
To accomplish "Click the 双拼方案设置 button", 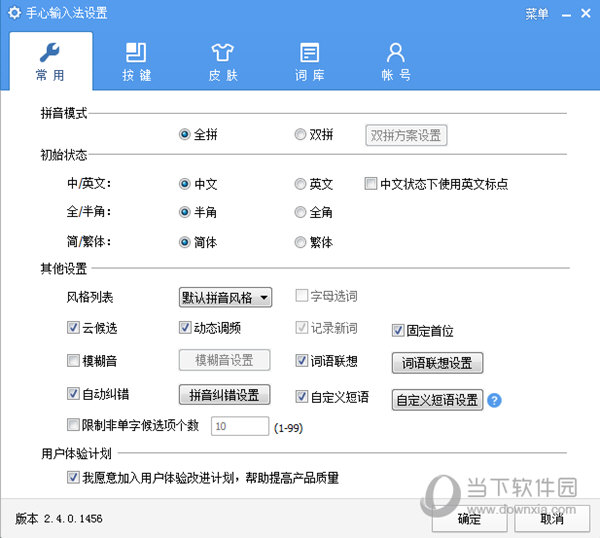I will (x=406, y=135).
